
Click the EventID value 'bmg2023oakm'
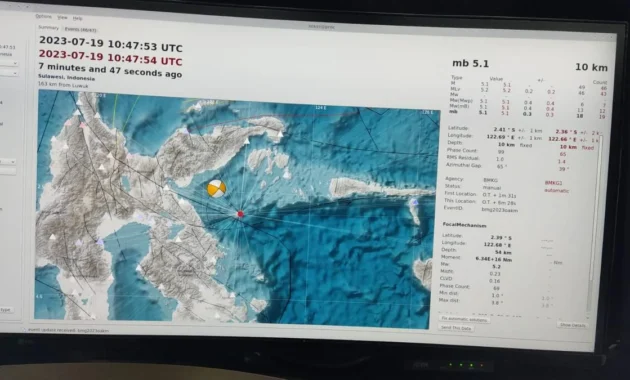click(x=500, y=210)
